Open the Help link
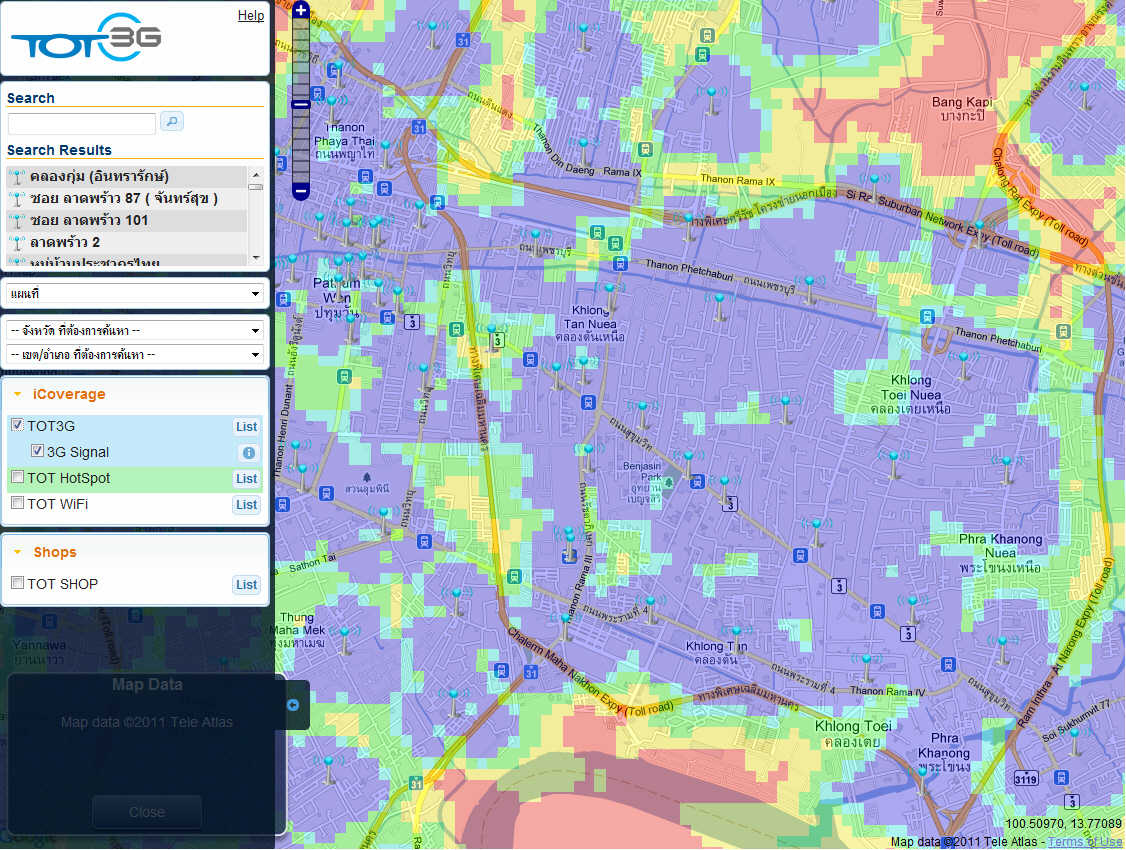Screen dimensions: 1126x850 251,16
